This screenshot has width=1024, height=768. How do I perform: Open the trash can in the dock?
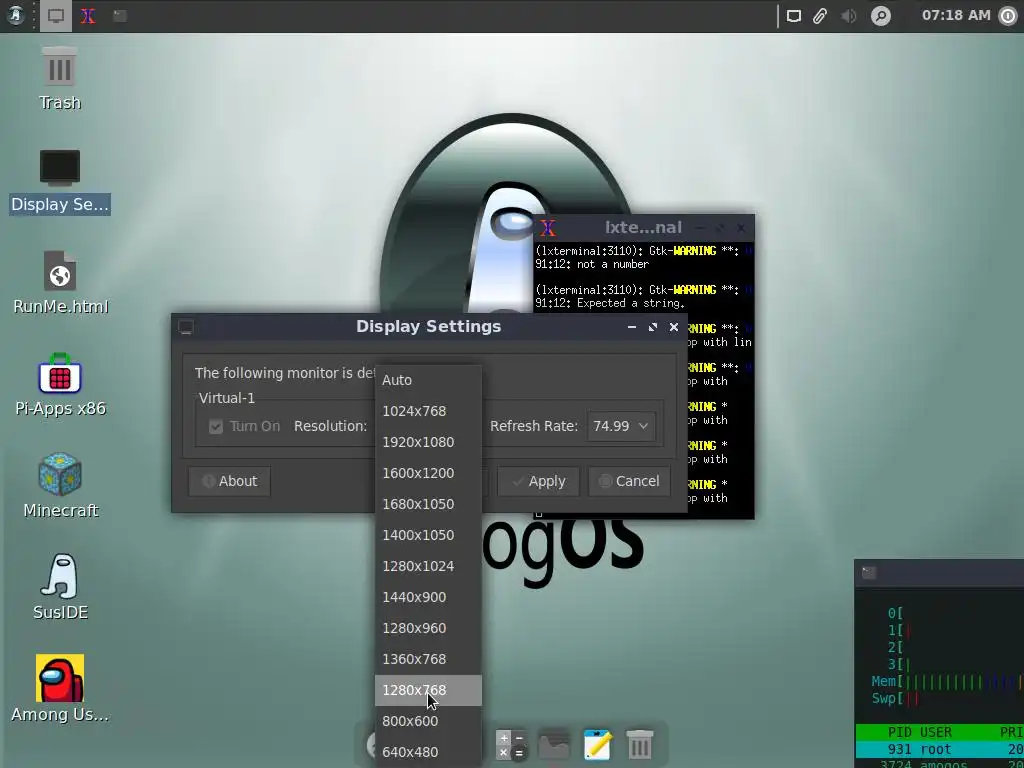click(x=639, y=744)
